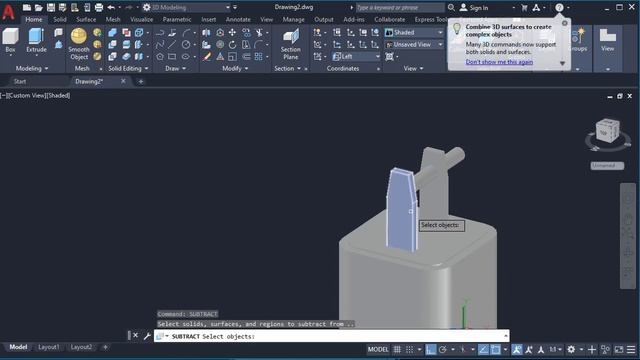Expand the Modeling panel

coord(32,69)
